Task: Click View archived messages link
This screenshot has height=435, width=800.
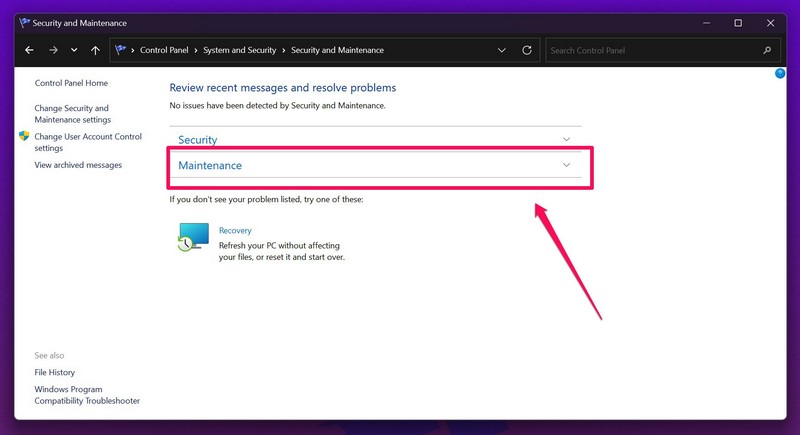Action: [x=78, y=165]
